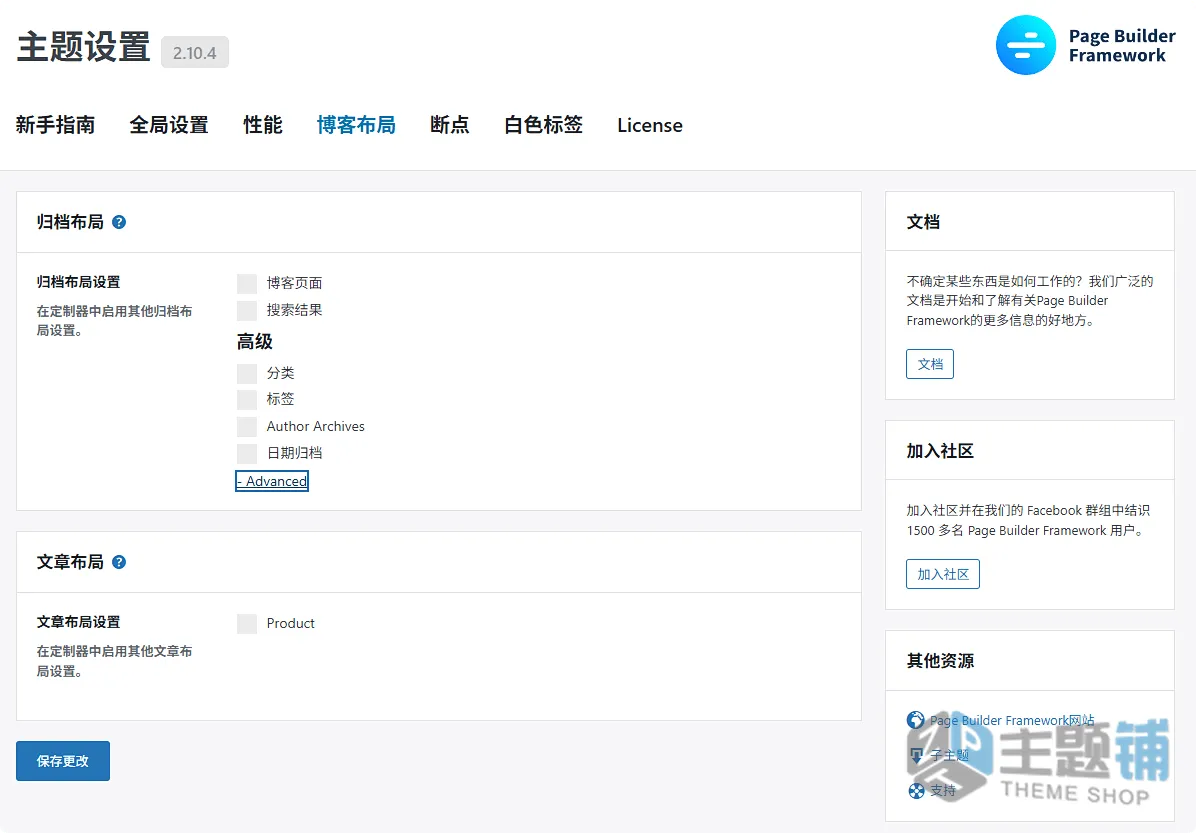Open the 子主题 resource link
The image size is (1196, 833).
(x=949, y=755)
